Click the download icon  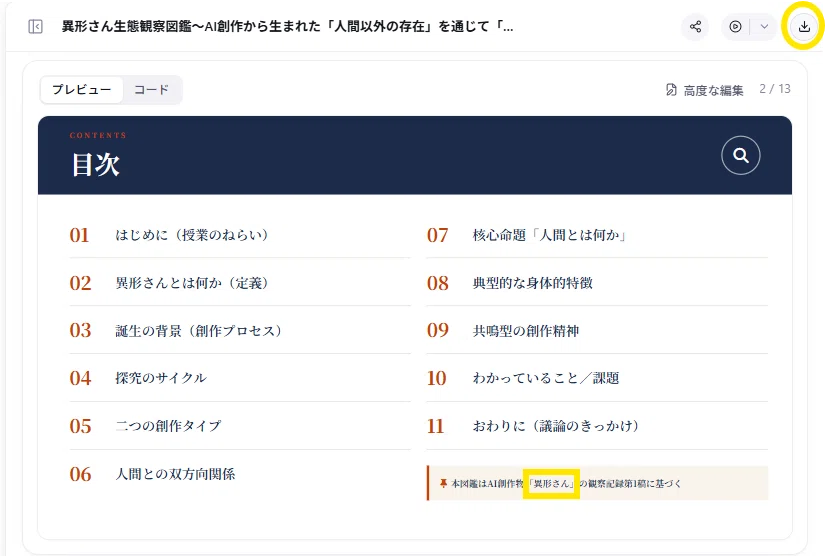[804, 26]
